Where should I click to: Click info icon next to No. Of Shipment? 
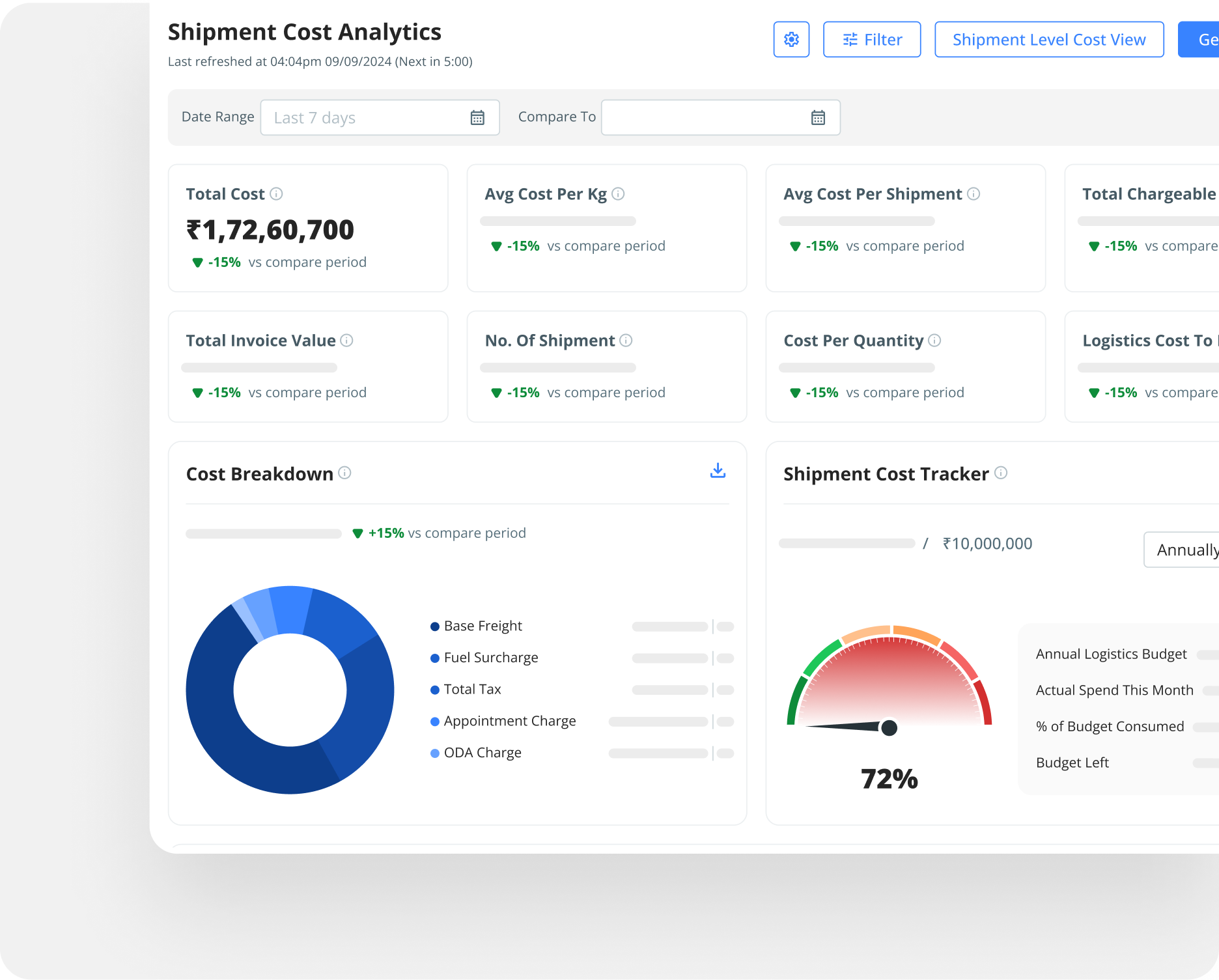click(x=626, y=341)
